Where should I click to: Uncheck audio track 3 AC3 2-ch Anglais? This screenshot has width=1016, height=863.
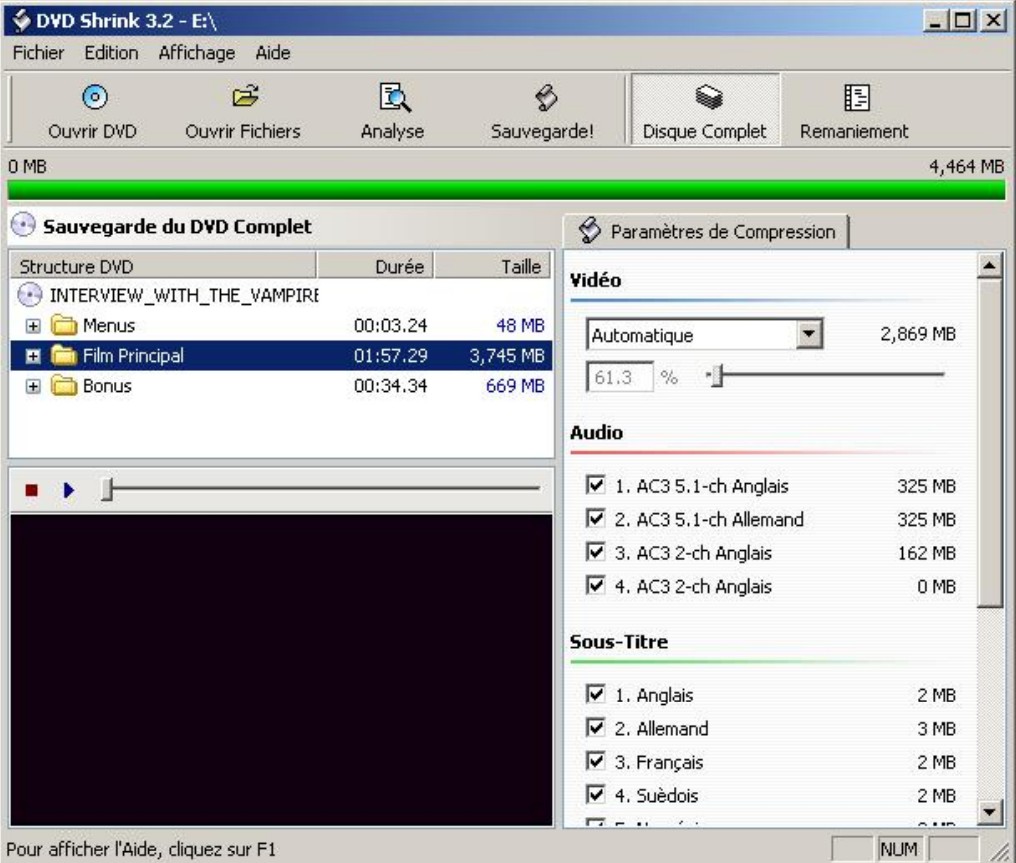coord(595,553)
